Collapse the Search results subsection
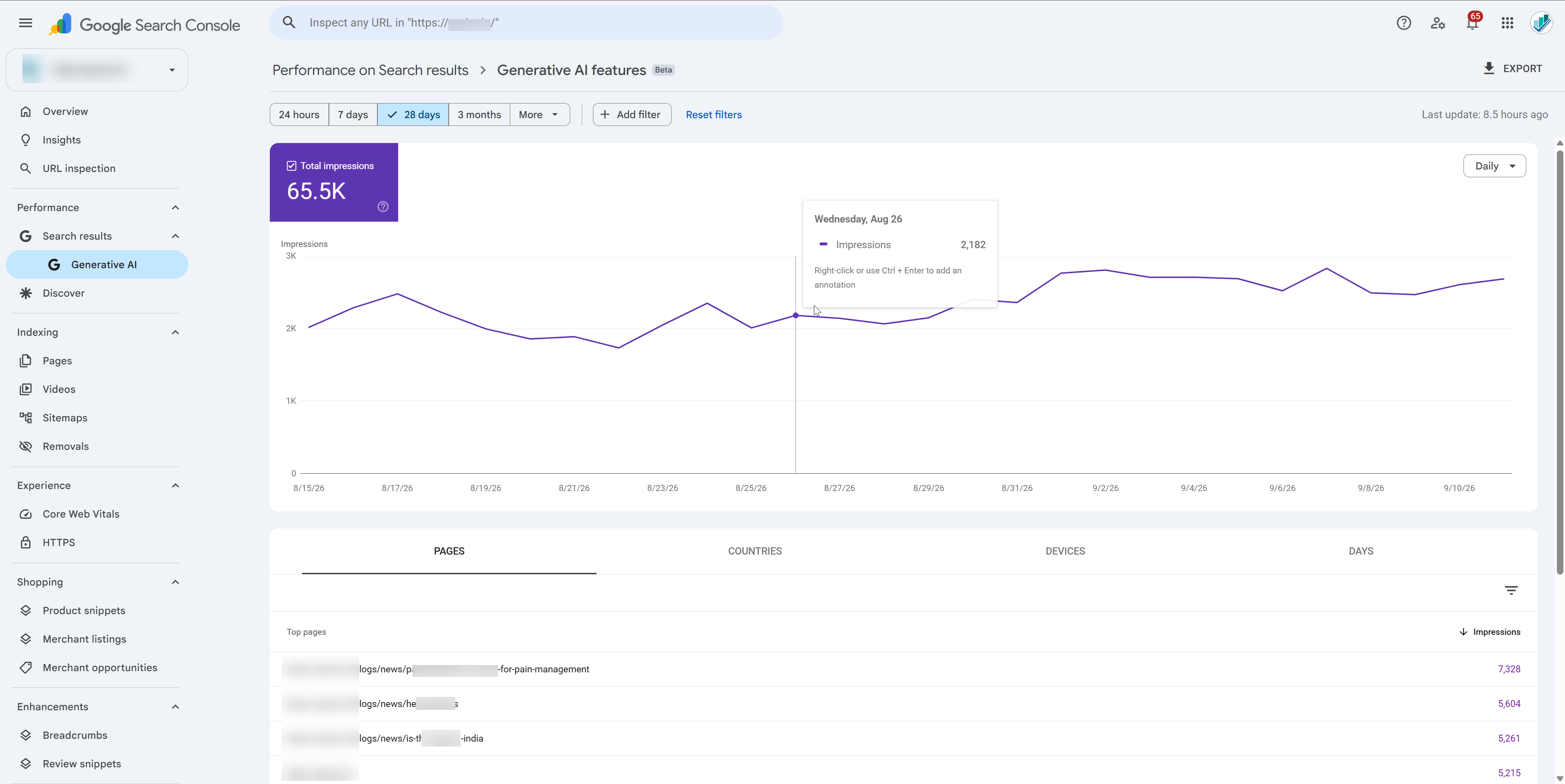Viewport: 1565px width, 784px height. (x=175, y=236)
